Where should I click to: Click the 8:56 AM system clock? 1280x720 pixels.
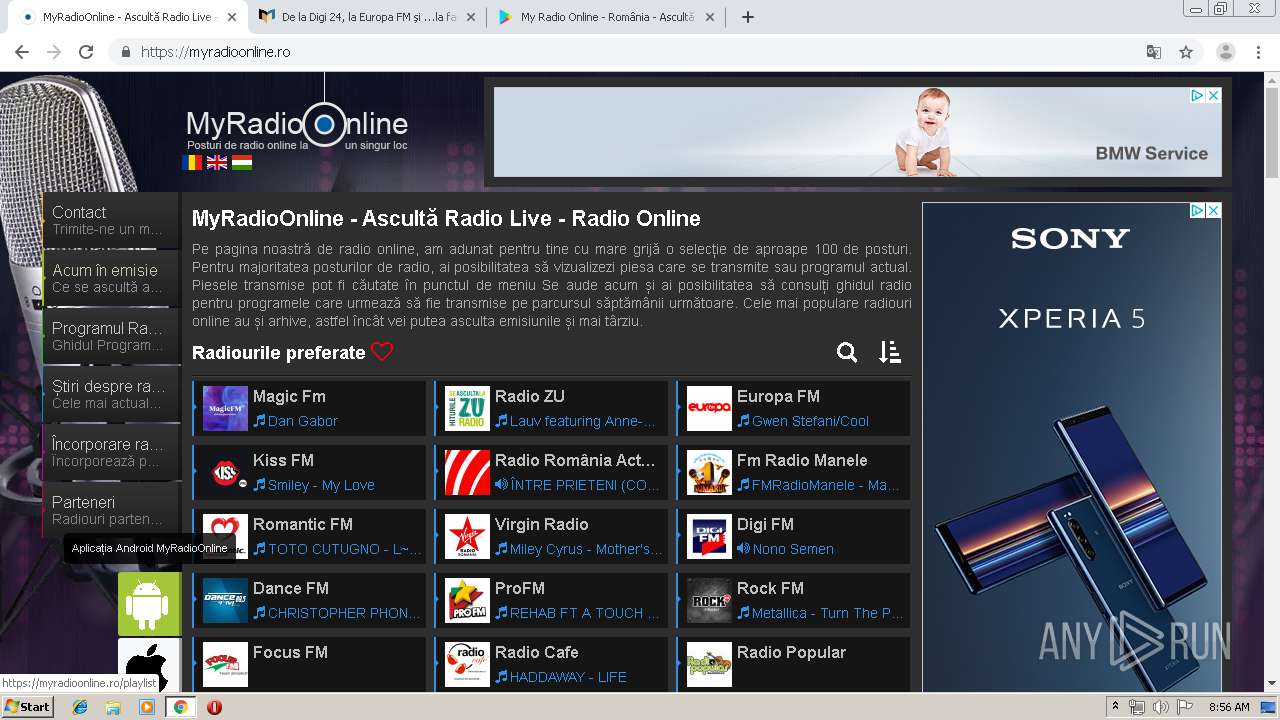tap(1229, 707)
